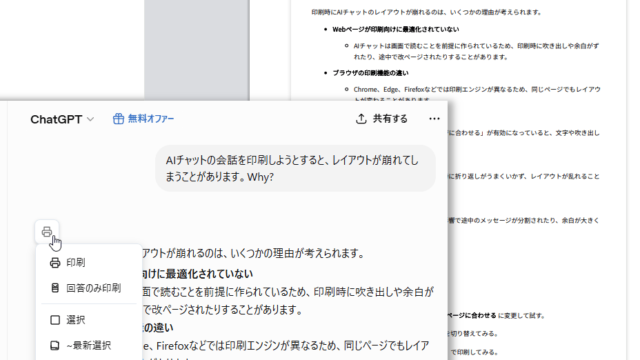
Task: Select the 印刷 printer icon in menu
Action: tap(55, 263)
